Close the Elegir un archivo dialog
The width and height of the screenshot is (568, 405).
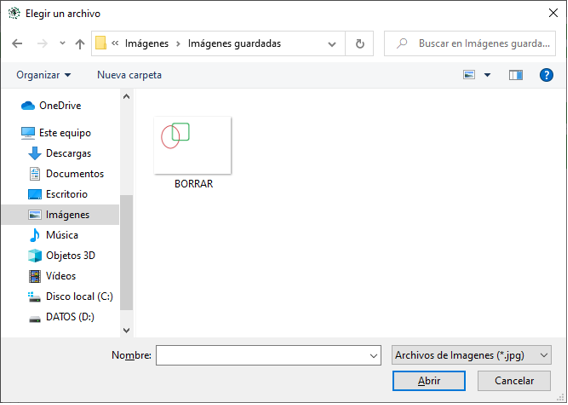(x=553, y=13)
